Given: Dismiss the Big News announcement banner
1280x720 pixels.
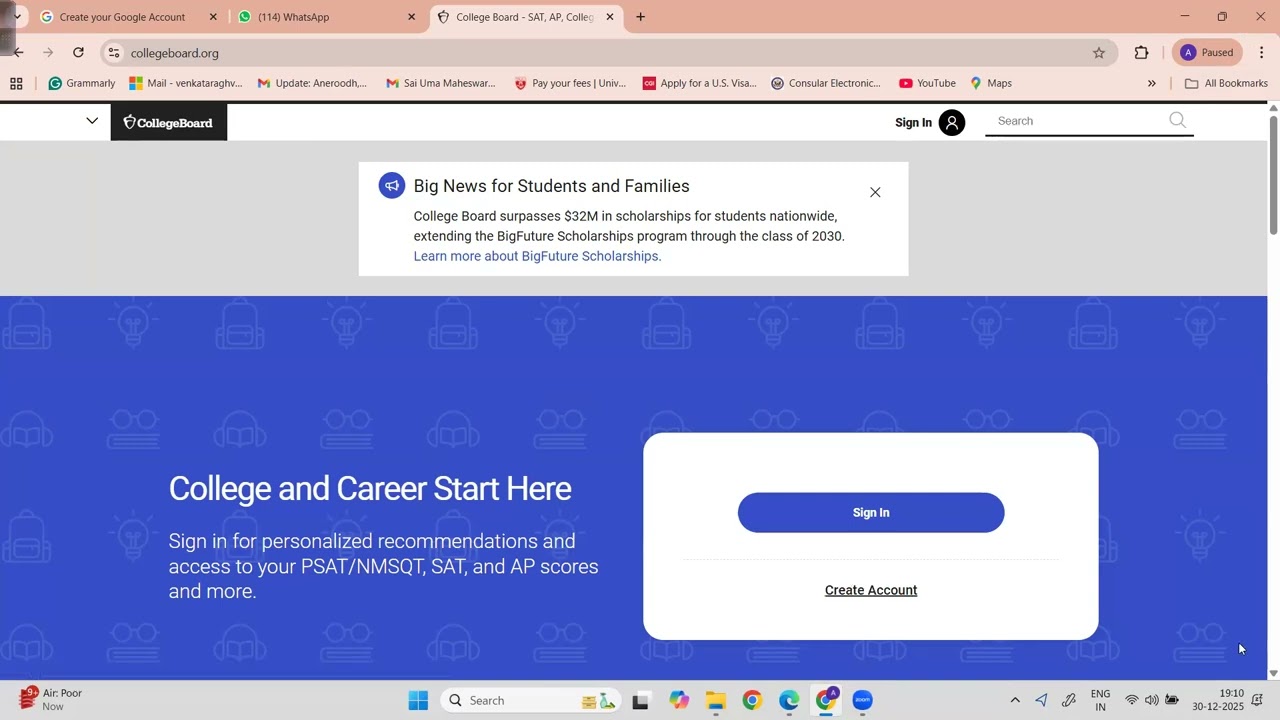Looking at the screenshot, I should [x=875, y=192].
